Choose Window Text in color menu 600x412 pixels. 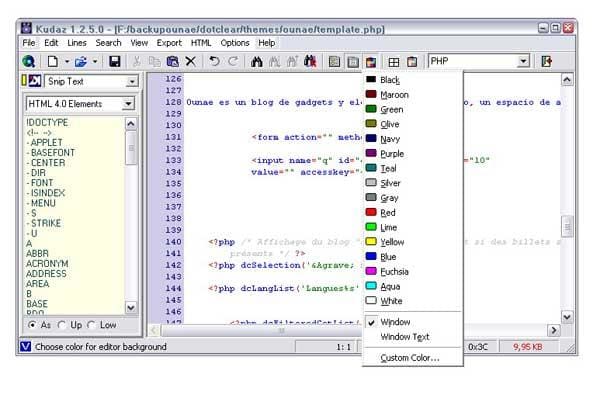pyautogui.click(x=412, y=337)
